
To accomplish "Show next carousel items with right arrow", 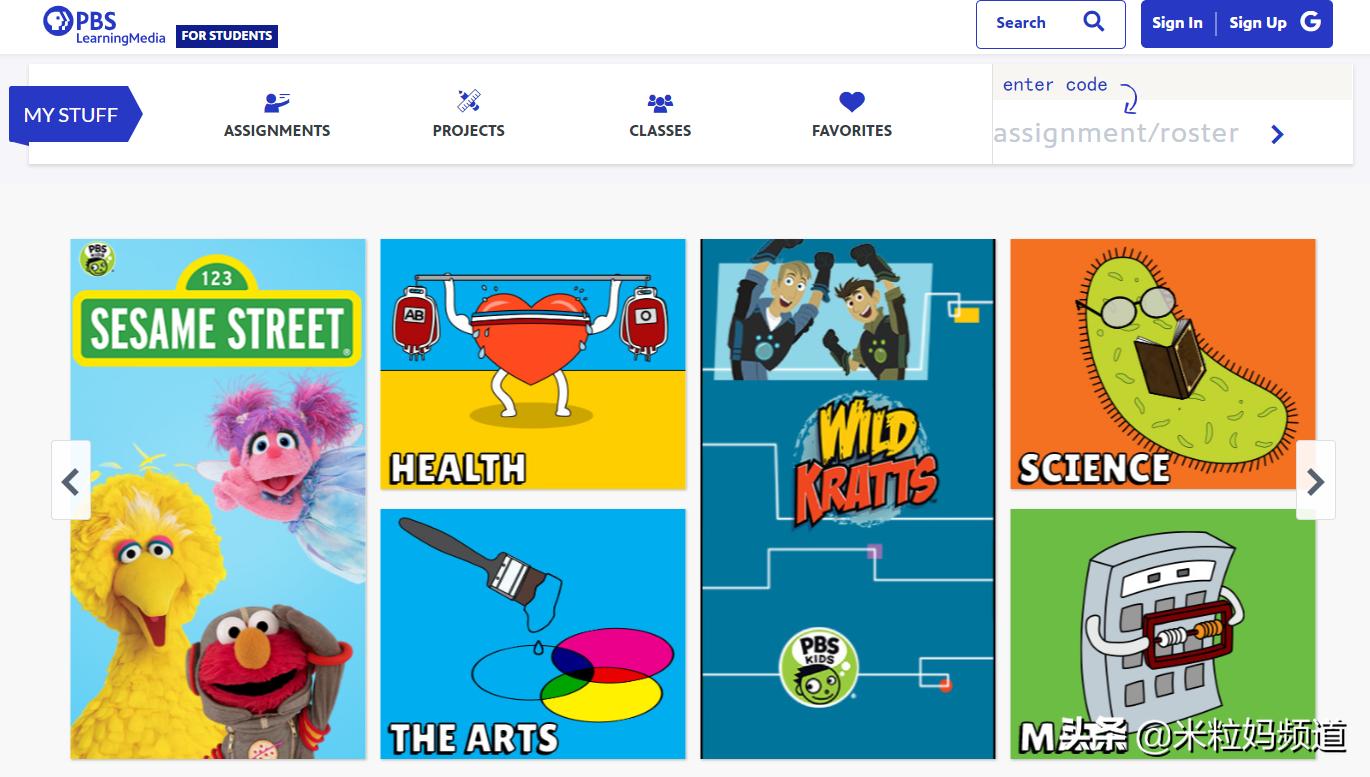I will point(1315,481).
